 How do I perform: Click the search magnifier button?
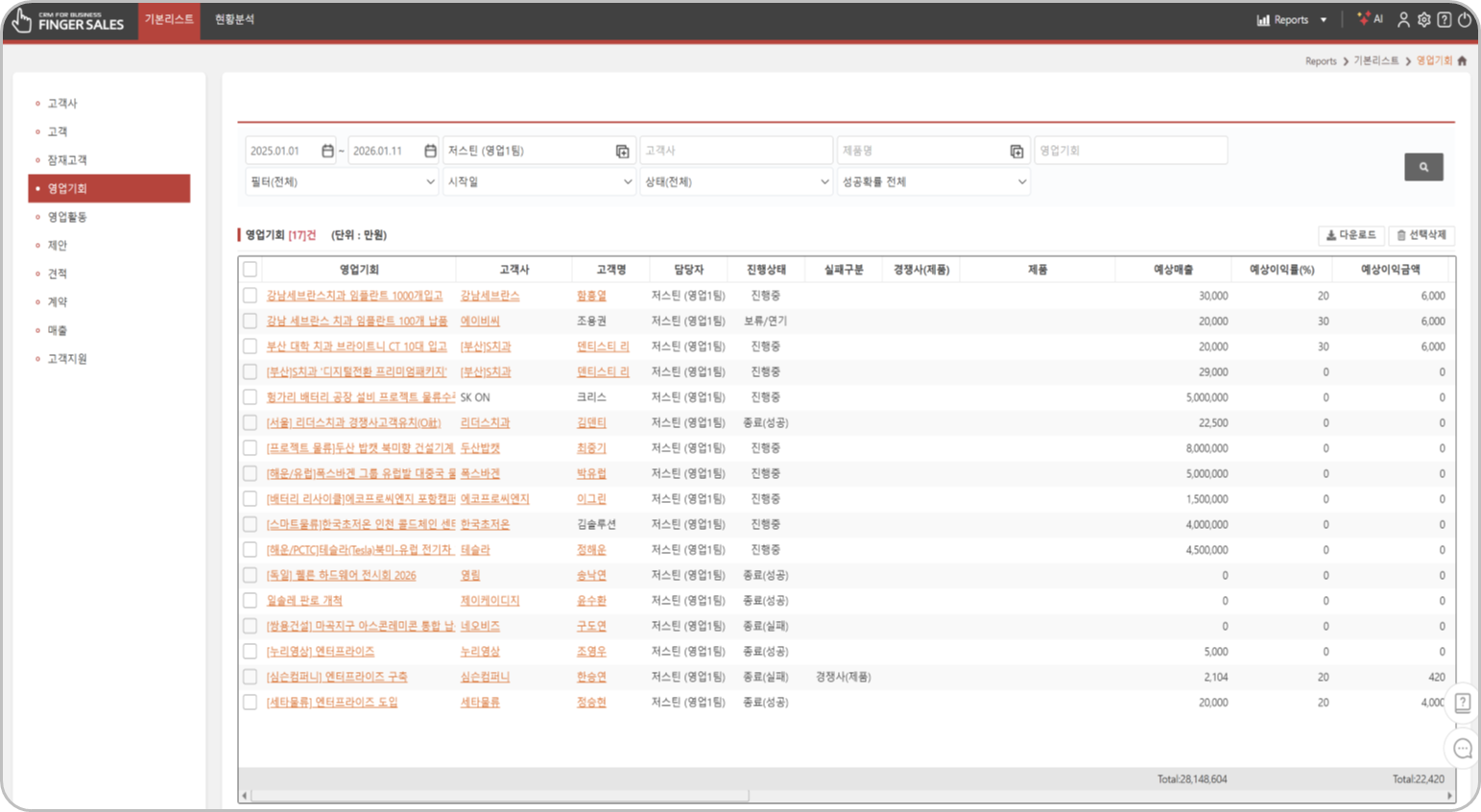(x=1423, y=167)
